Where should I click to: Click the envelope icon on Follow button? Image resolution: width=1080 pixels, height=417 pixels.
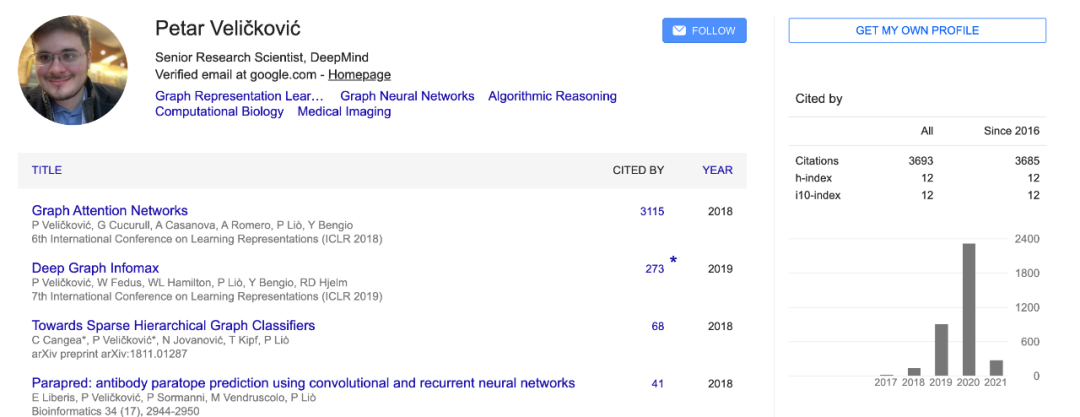(679, 31)
